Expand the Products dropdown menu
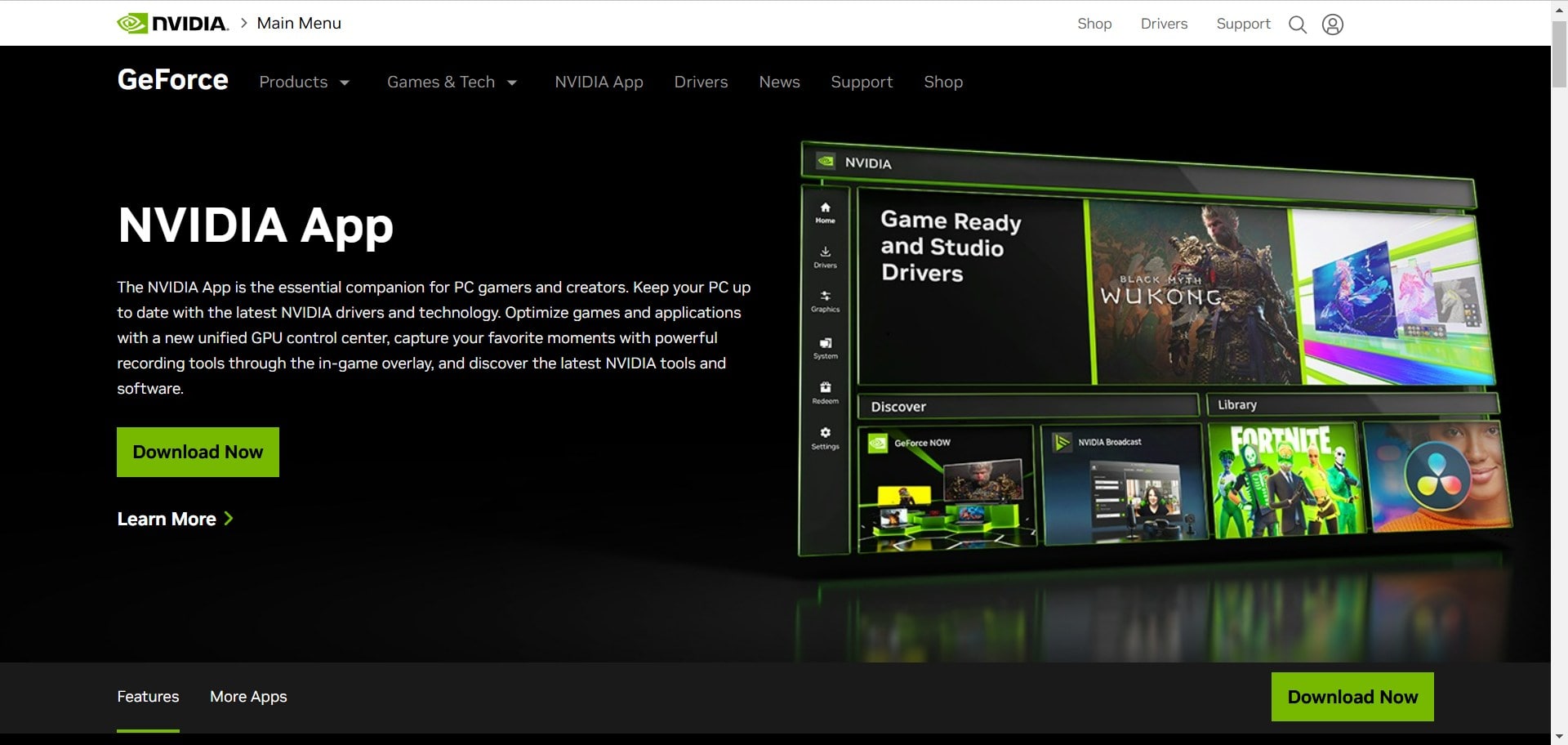 305,82
